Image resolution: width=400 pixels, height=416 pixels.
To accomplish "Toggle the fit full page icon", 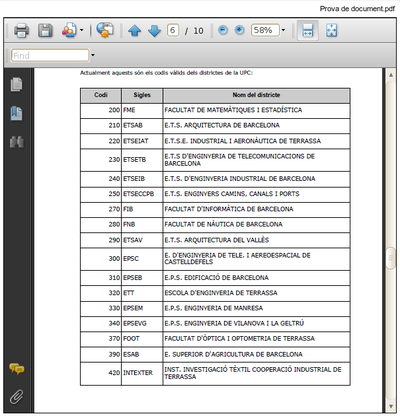I will 331,30.
